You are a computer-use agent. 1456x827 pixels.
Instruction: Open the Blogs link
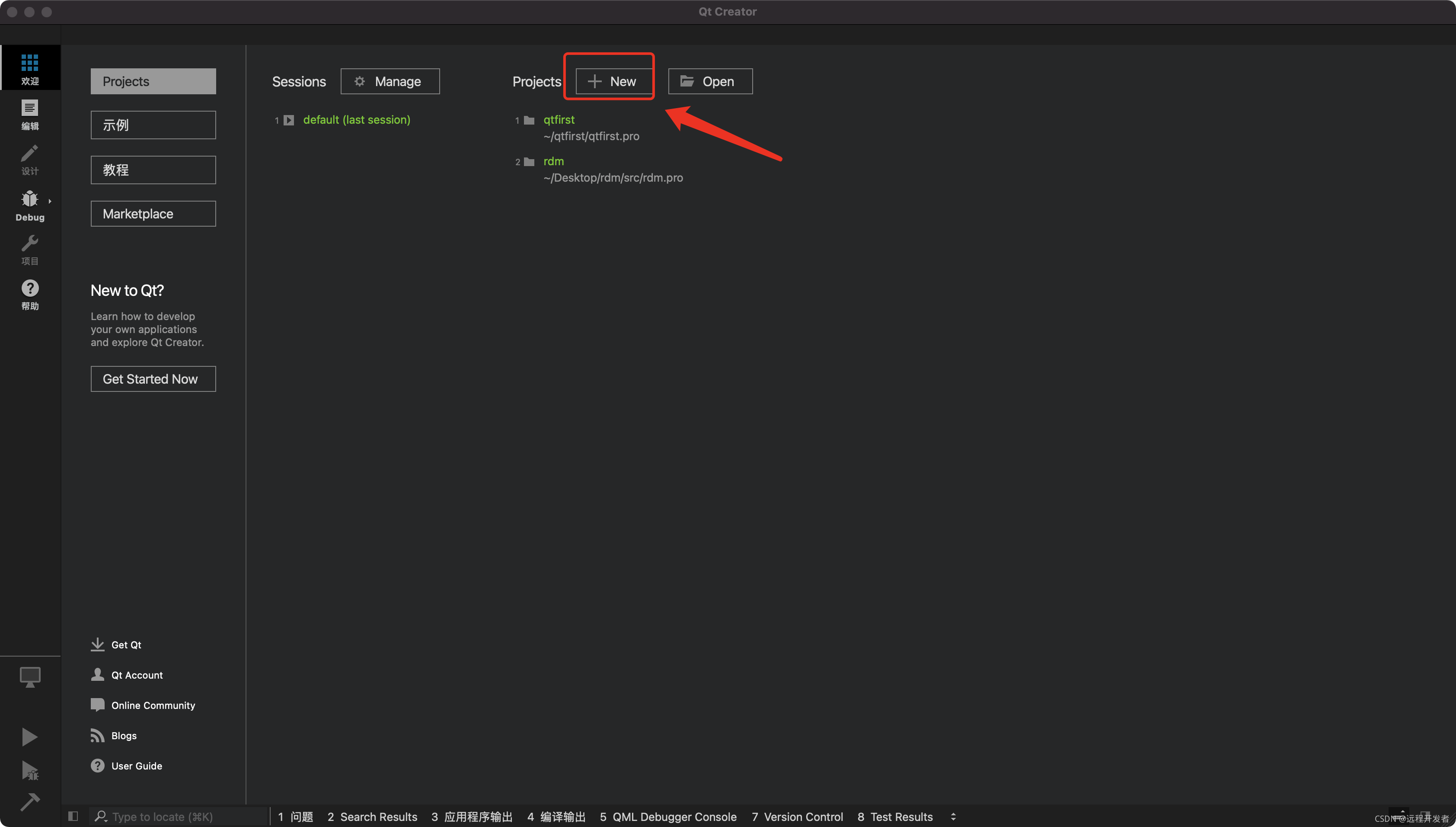coord(124,736)
